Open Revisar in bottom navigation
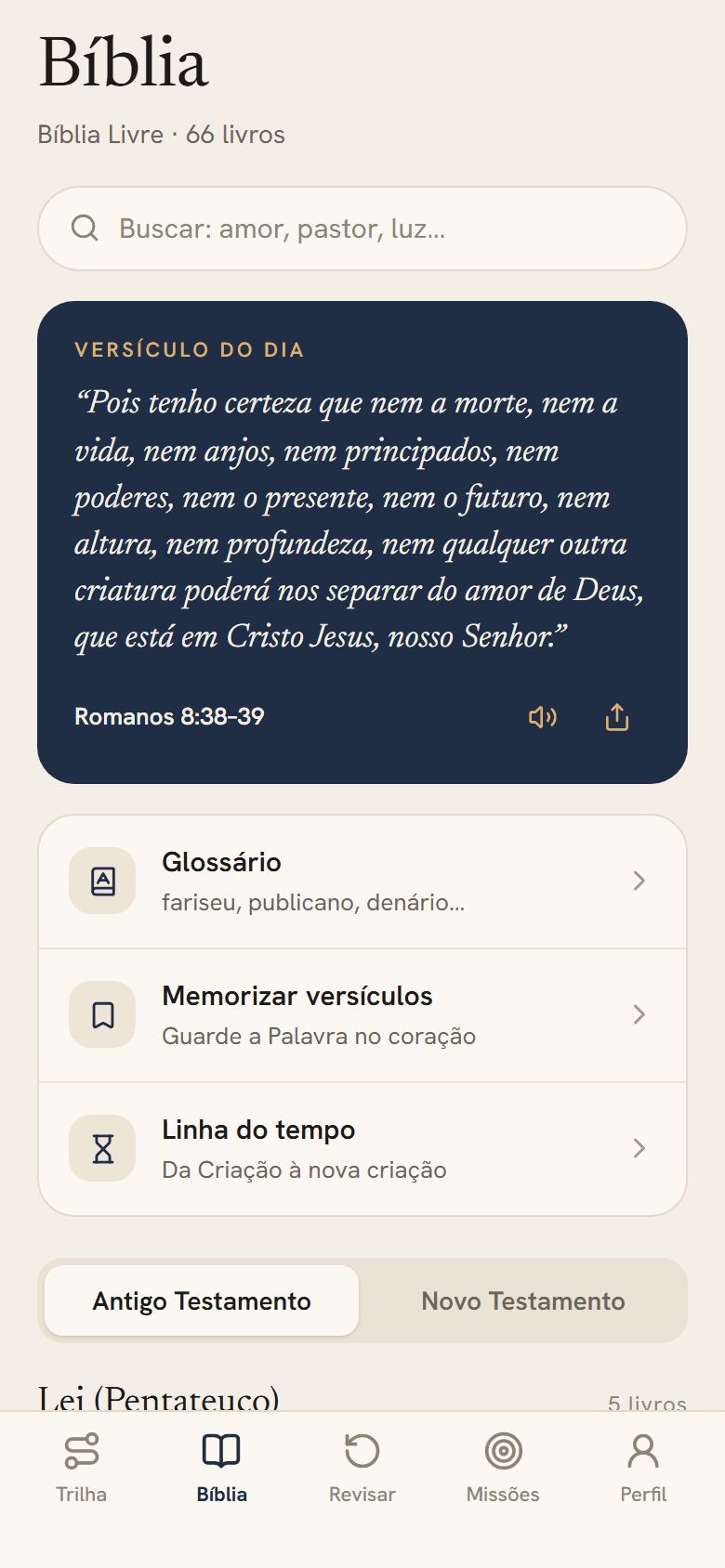Screen dimensions: 725x1568 click(362, 1468)
